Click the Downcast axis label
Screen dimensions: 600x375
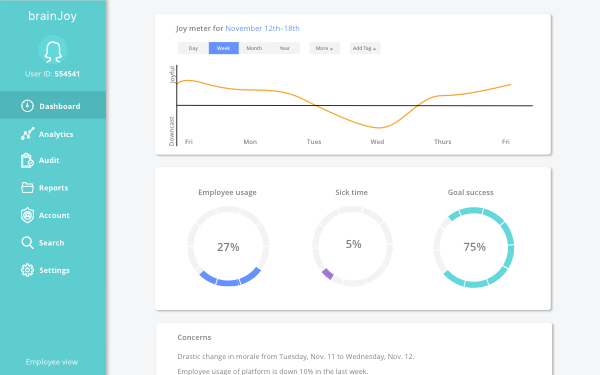point(172,131)
